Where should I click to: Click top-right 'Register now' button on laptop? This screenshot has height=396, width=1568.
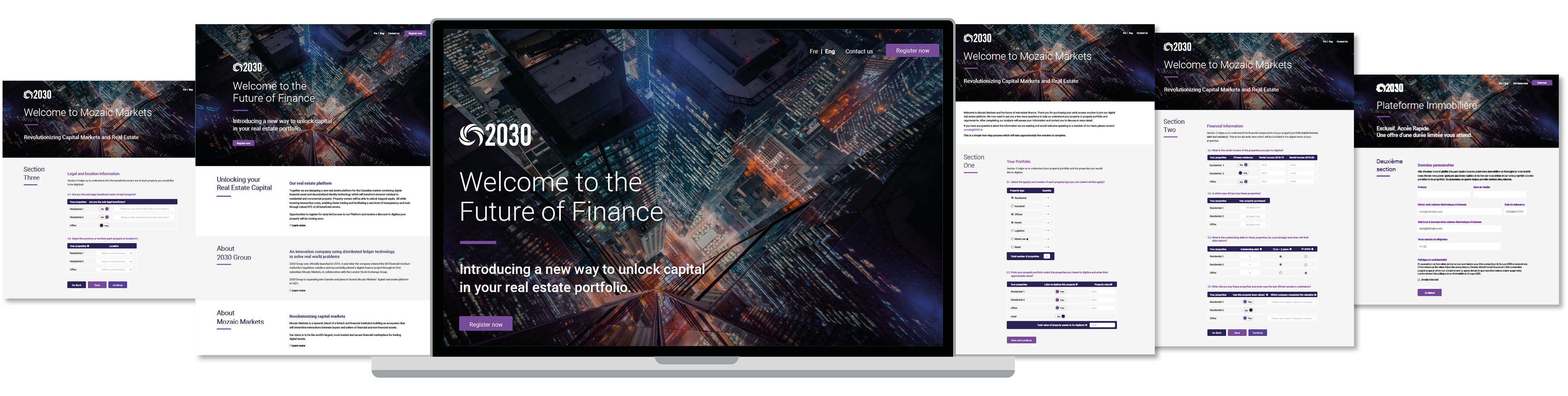point(913,51)
